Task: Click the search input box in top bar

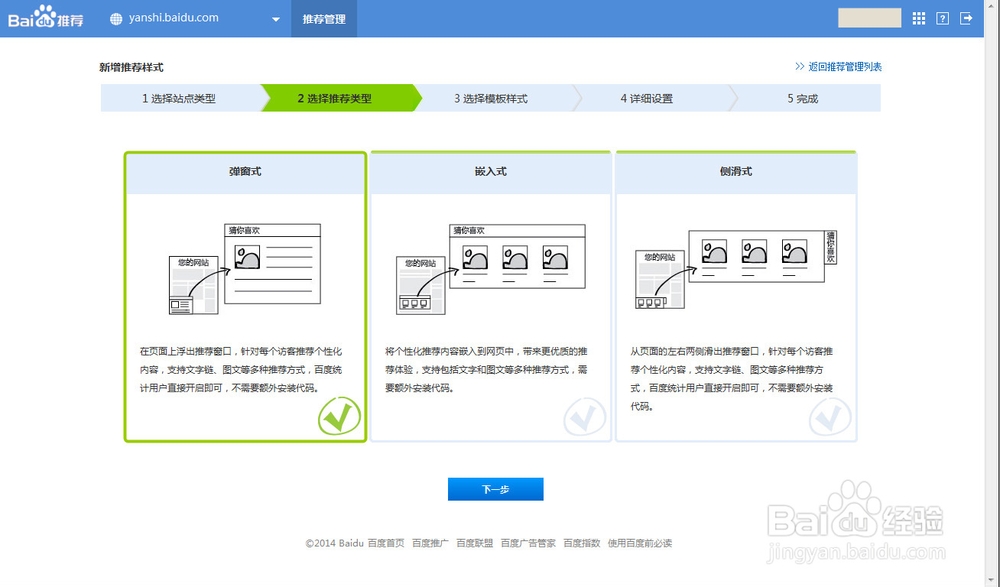Action: (x=869, y=18)
